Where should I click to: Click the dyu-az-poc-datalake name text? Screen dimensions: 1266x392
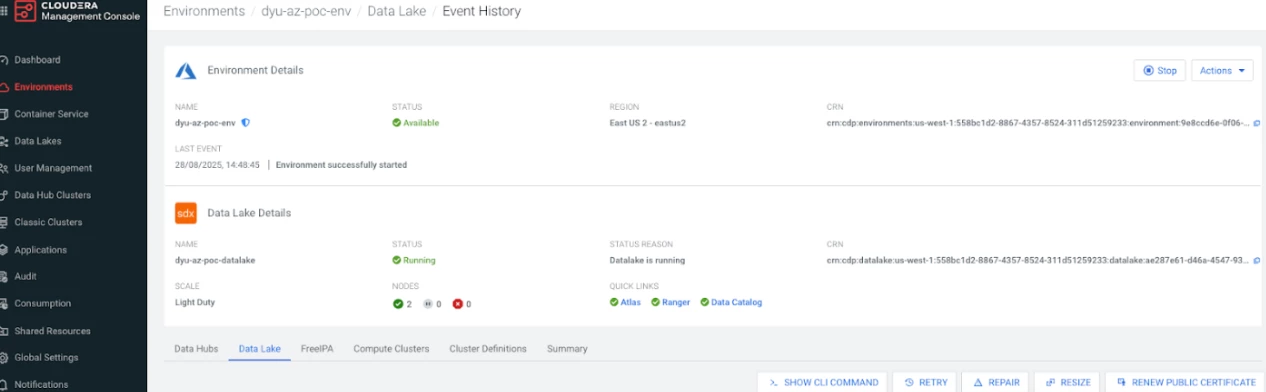215,260
